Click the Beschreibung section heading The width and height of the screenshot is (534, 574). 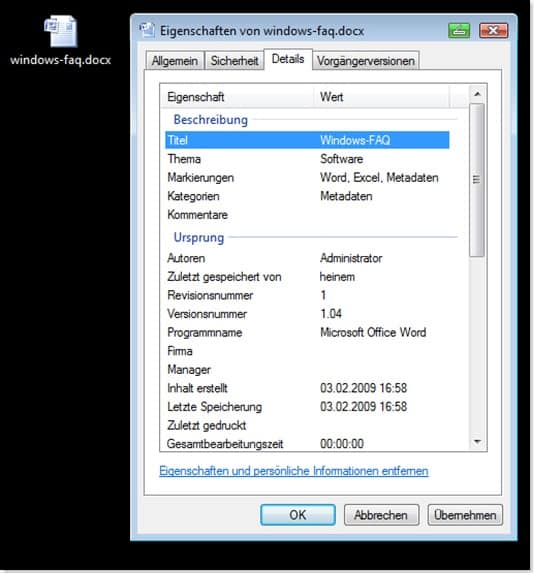tap(210, 120)
